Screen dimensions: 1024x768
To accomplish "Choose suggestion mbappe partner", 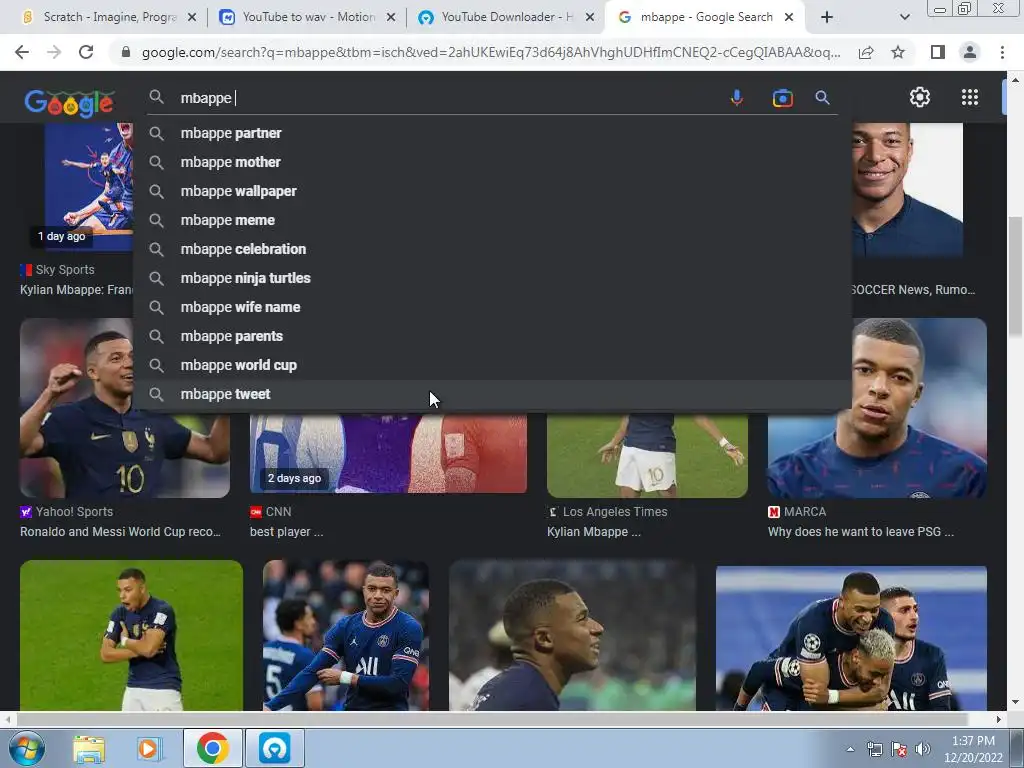I will click(x=492, y=133).
